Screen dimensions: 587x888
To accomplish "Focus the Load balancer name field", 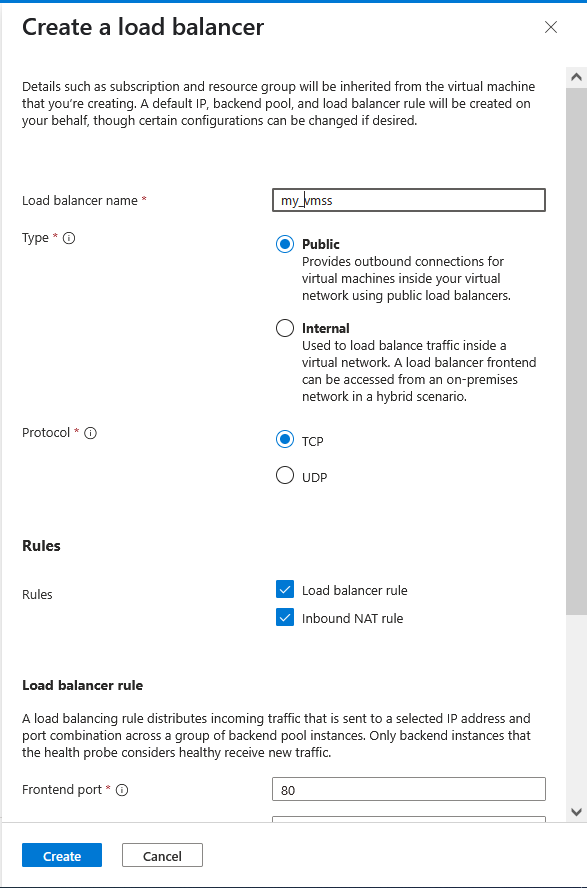I will pyautogui.click(x=409, y=200).
